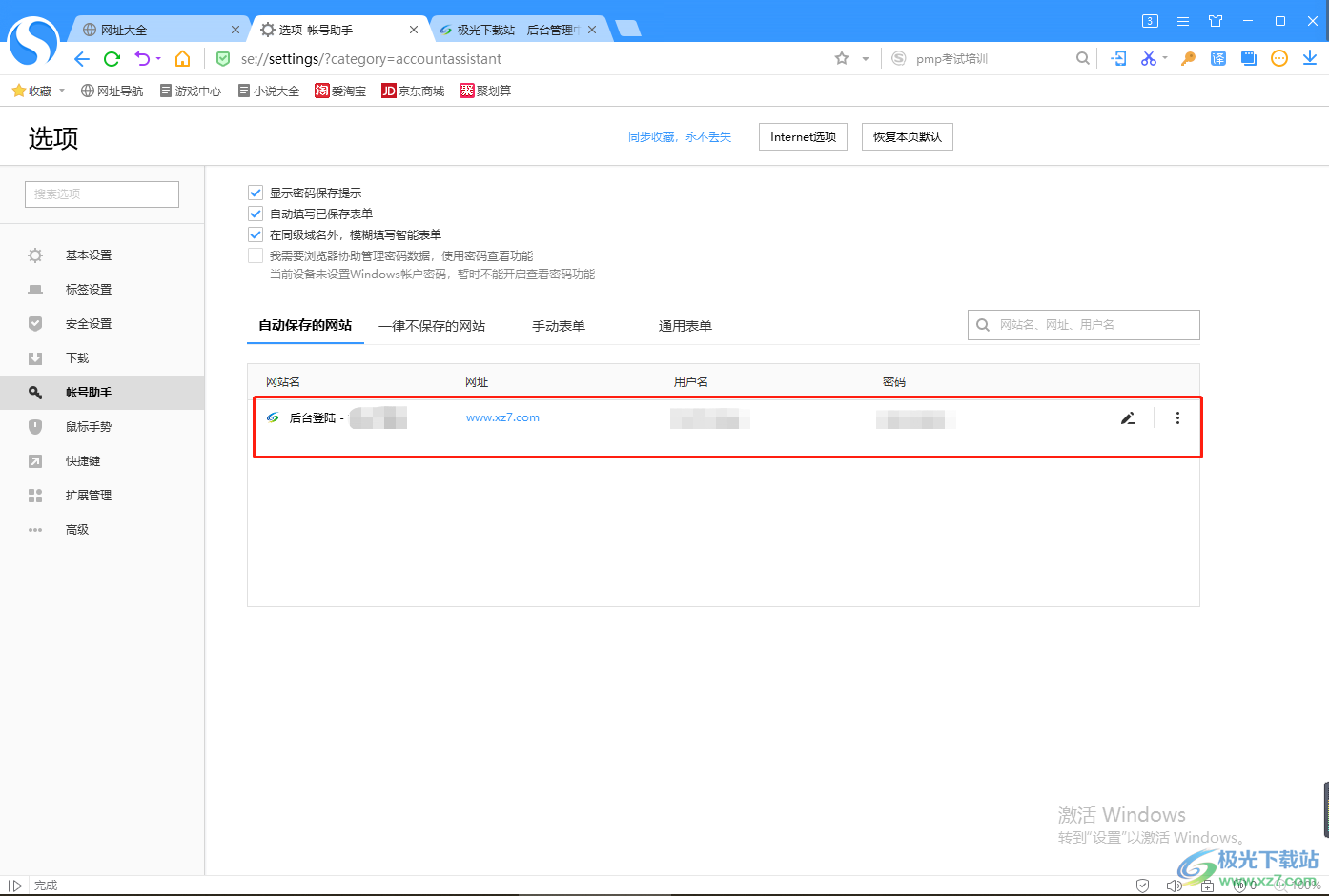Screen dimensions: 1329x896
Task: Expand the bookmark star dropdown arrow
Action: (866, 59)
